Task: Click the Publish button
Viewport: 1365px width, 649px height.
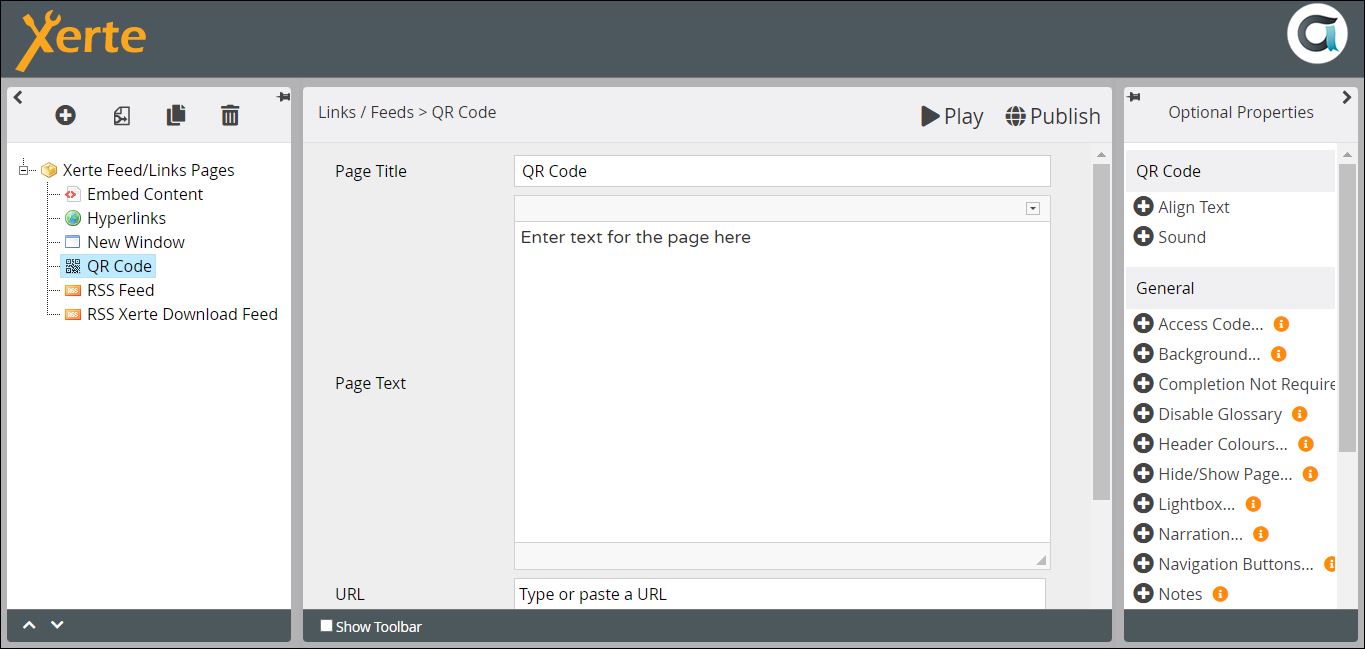Action: (x=1053, y=116)
